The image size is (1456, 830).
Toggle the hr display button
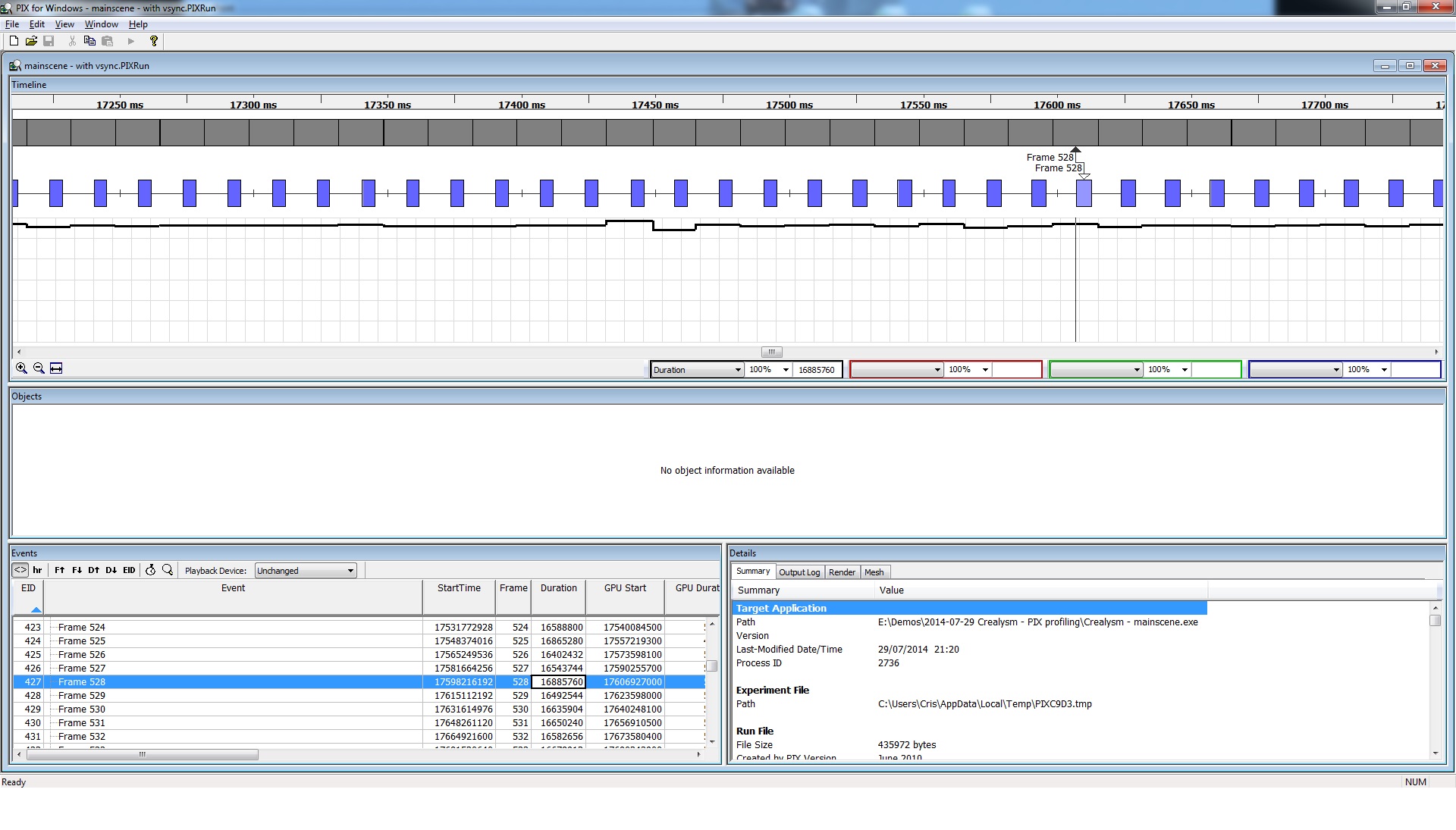tap(37, 570)
